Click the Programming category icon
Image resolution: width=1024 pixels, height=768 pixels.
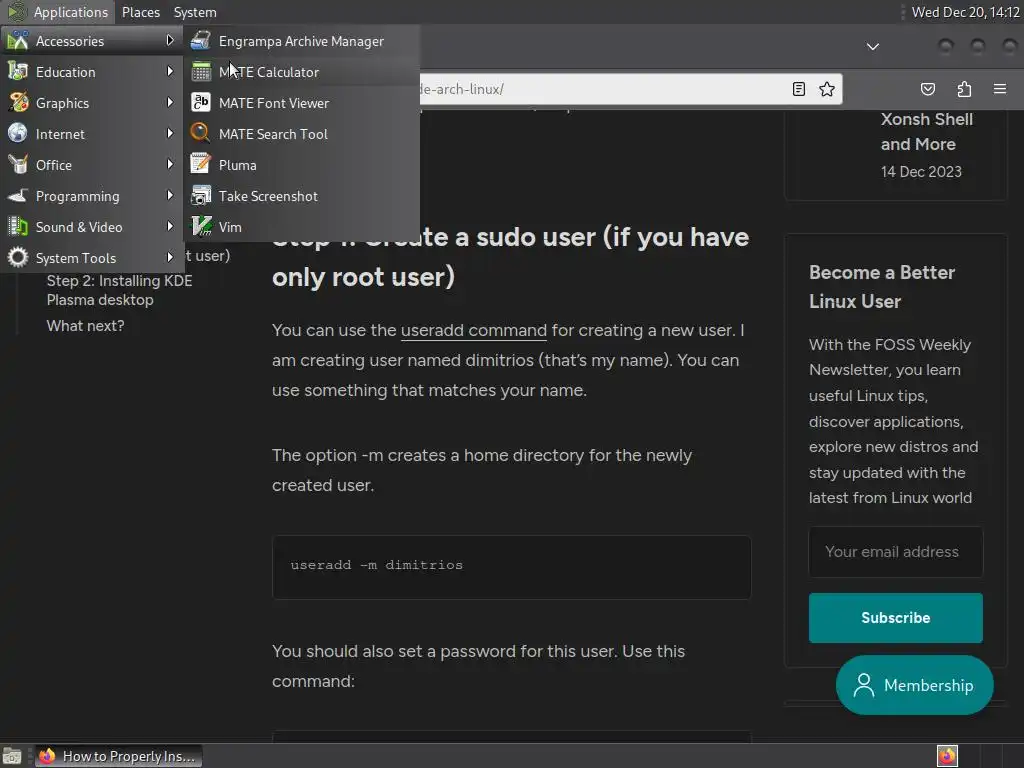[18, 196]
